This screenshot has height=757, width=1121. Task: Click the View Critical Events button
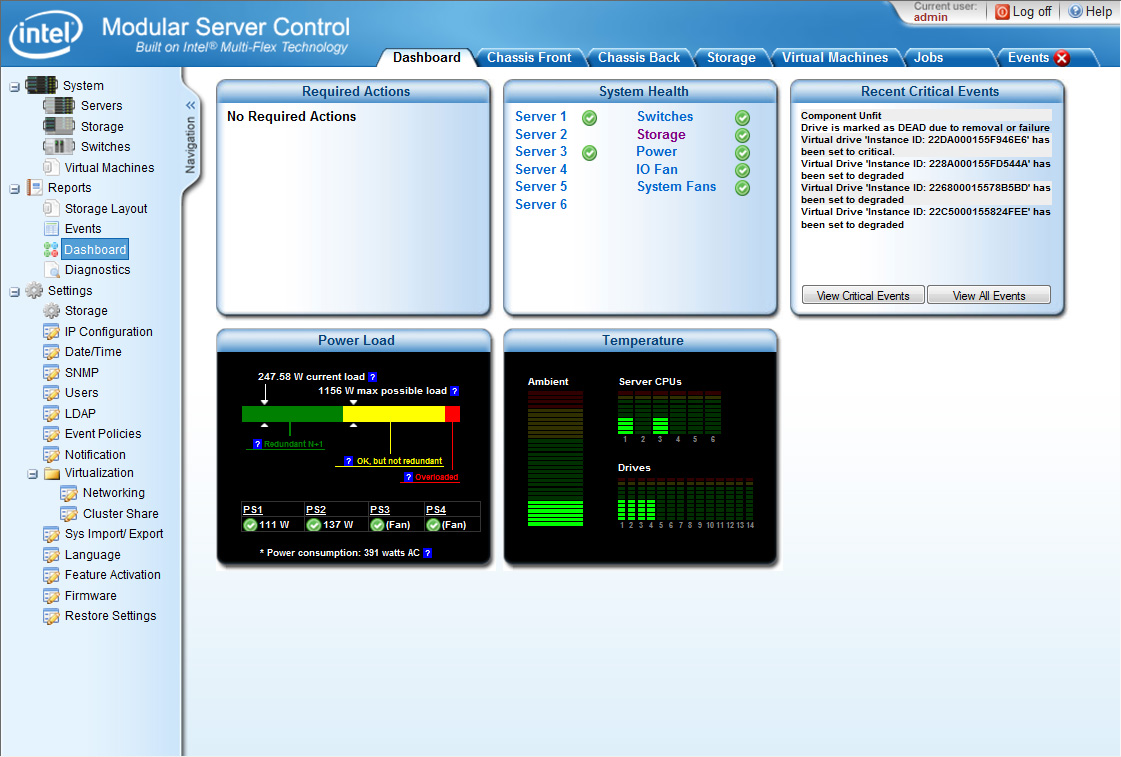[863, 295]
